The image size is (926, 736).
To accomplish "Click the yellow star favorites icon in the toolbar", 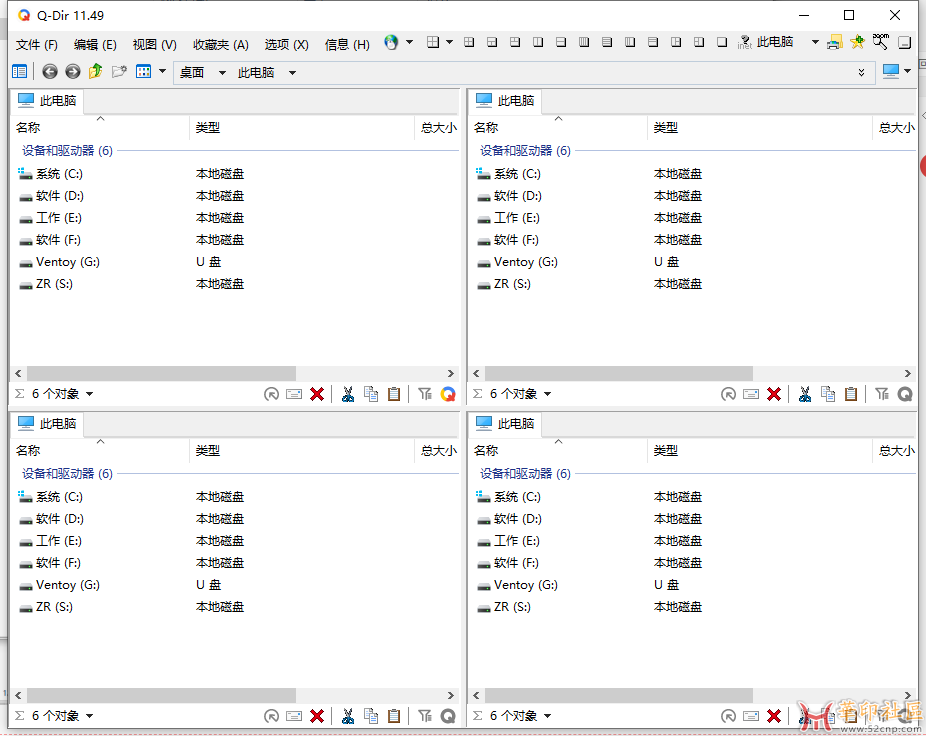I will pyautogui.click(x=857, y=43).
